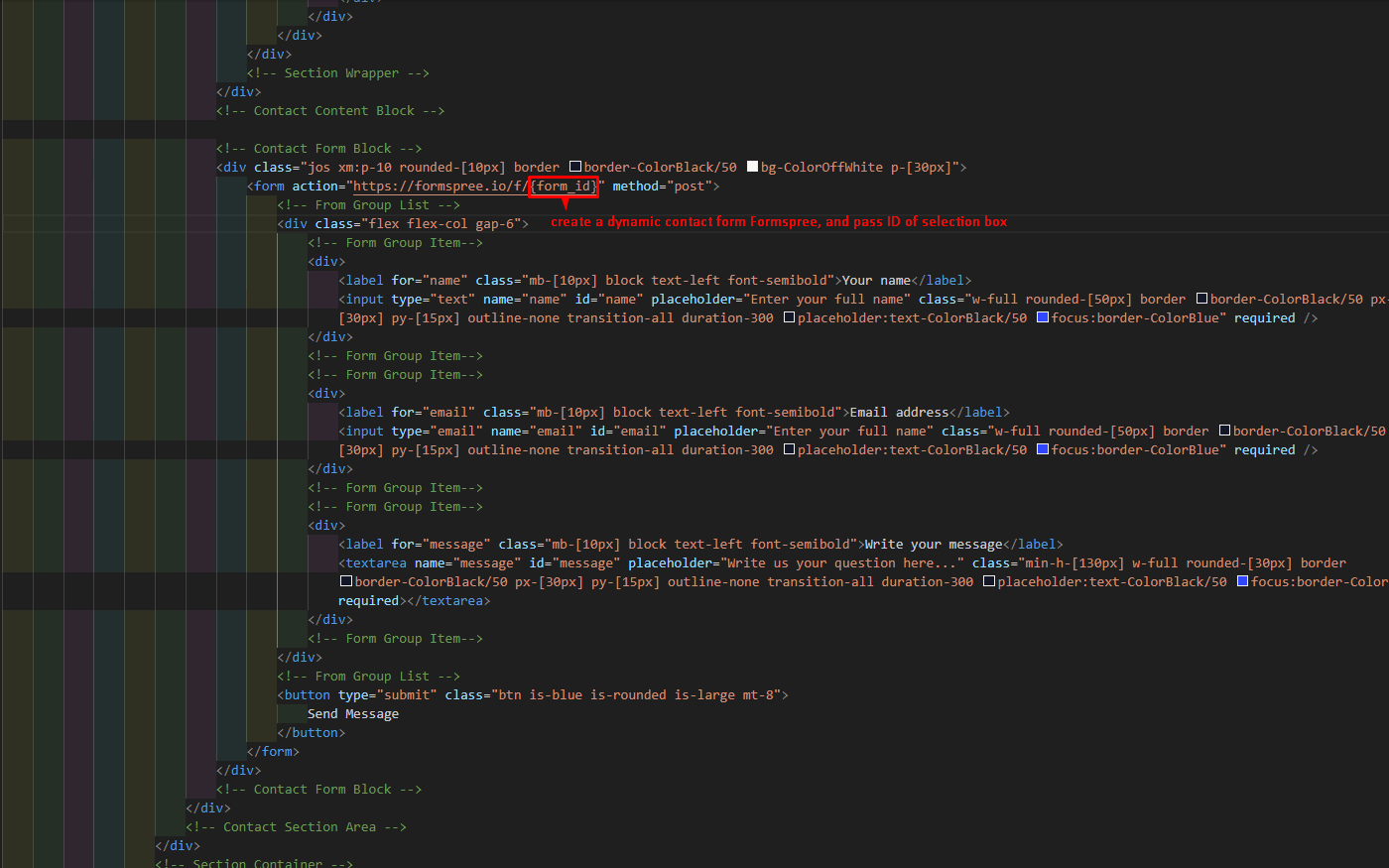Select the highlighted {form_id} placeholder
1389x868 pixels.
tap(563, 186)
